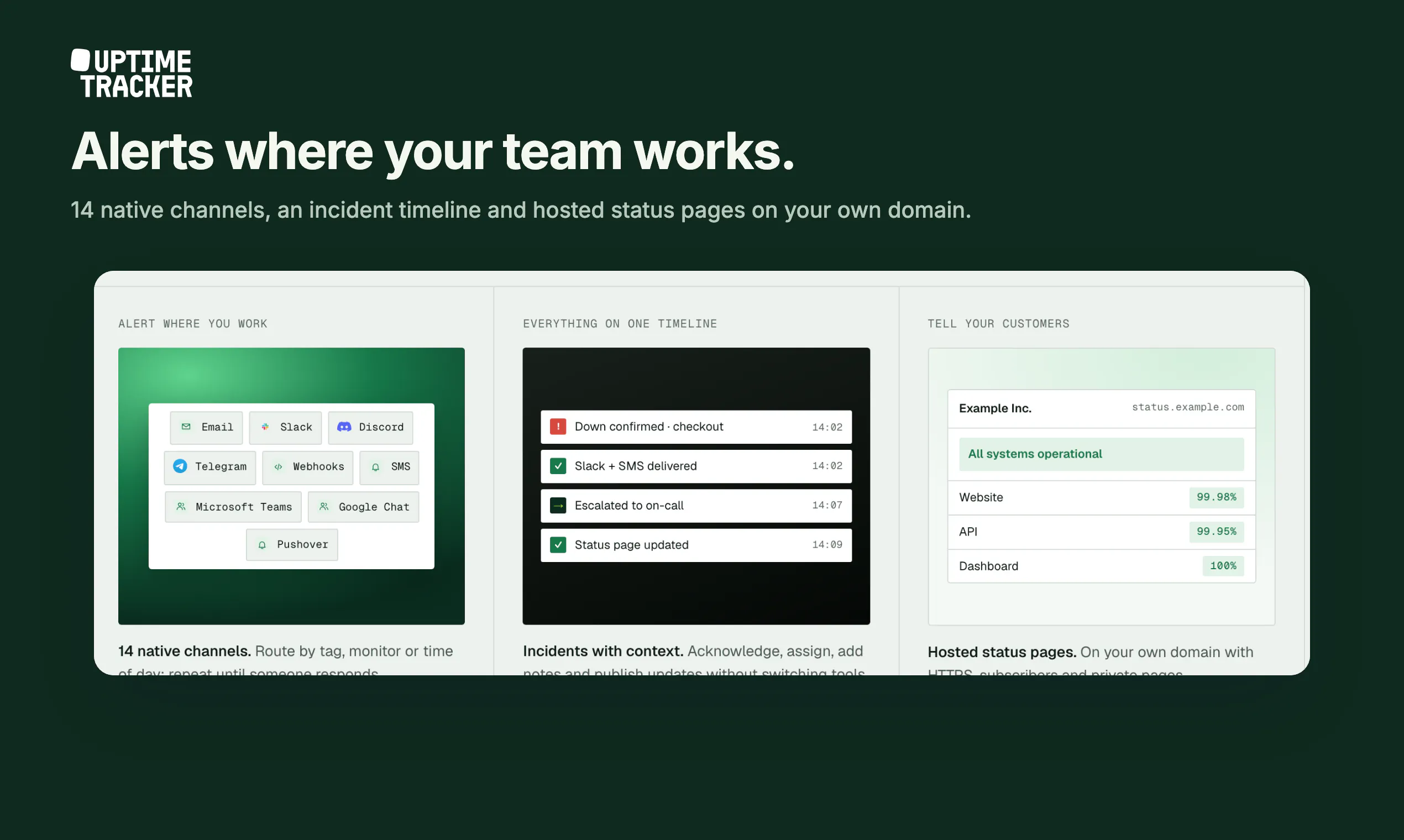Click the Microsoft Teams people icon
The height and width of the screenshot is (840, 1404).
click(181, 507)
